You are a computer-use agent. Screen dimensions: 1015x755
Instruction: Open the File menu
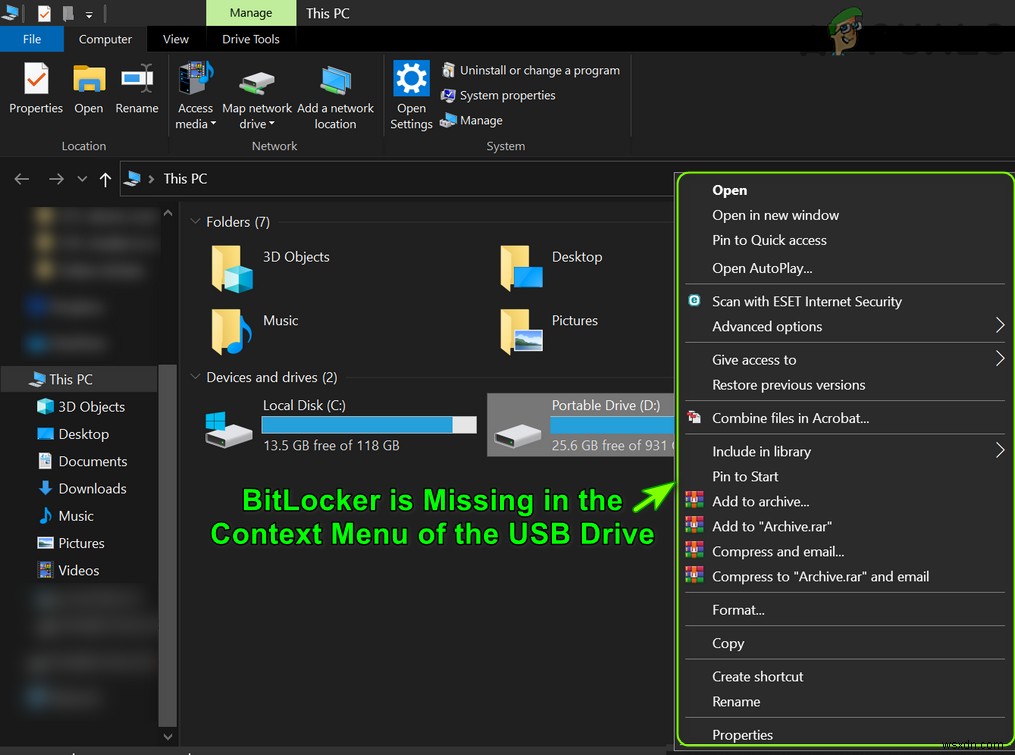(x=32, y=39)
